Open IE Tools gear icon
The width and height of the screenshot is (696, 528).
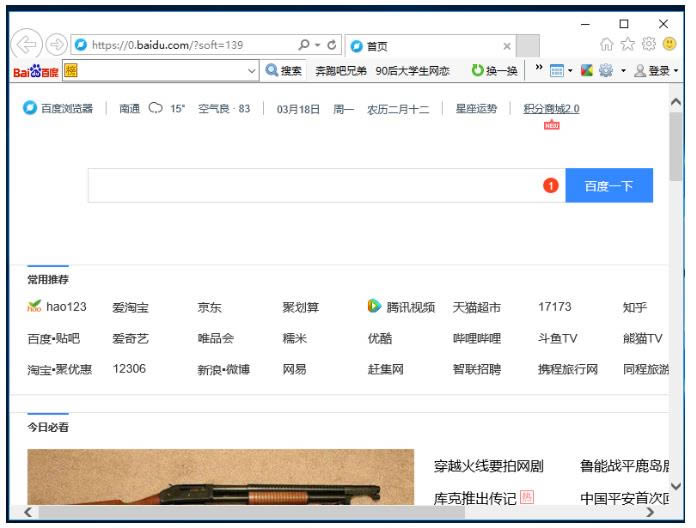651,45
